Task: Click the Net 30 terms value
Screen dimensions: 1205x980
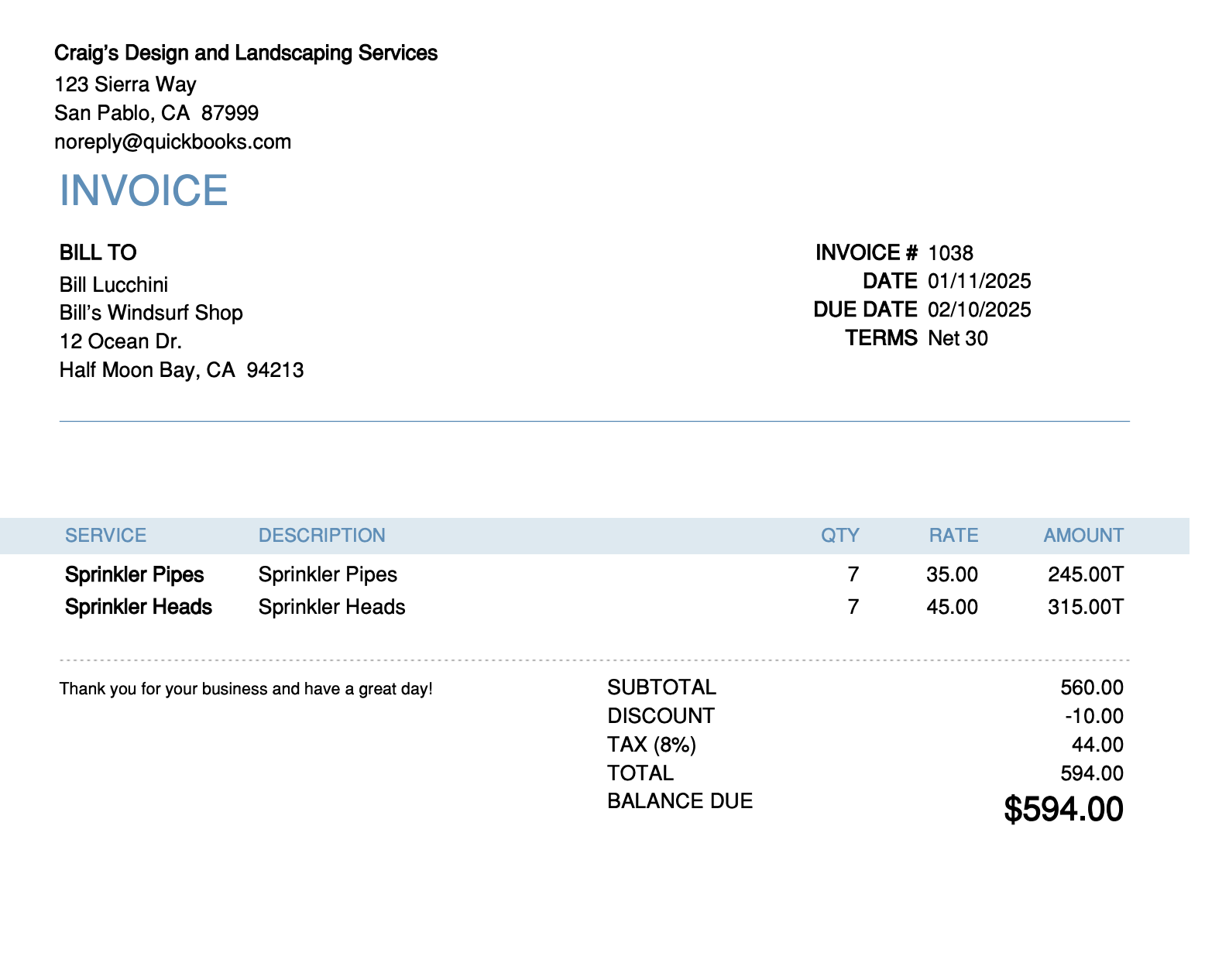Action: tap(957, 338)
